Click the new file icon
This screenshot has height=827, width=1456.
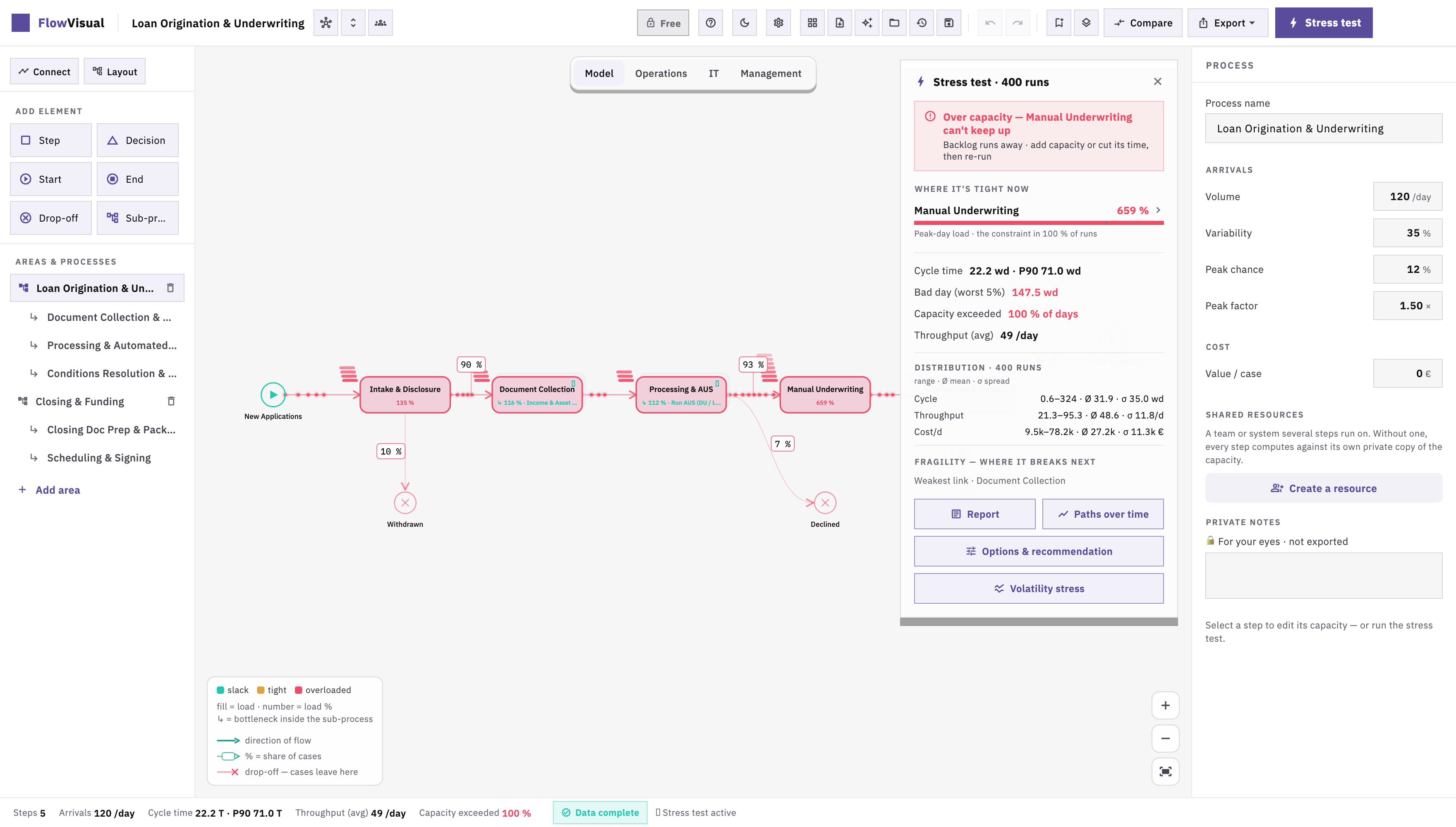pyautogui.click(x=840, y=23)
